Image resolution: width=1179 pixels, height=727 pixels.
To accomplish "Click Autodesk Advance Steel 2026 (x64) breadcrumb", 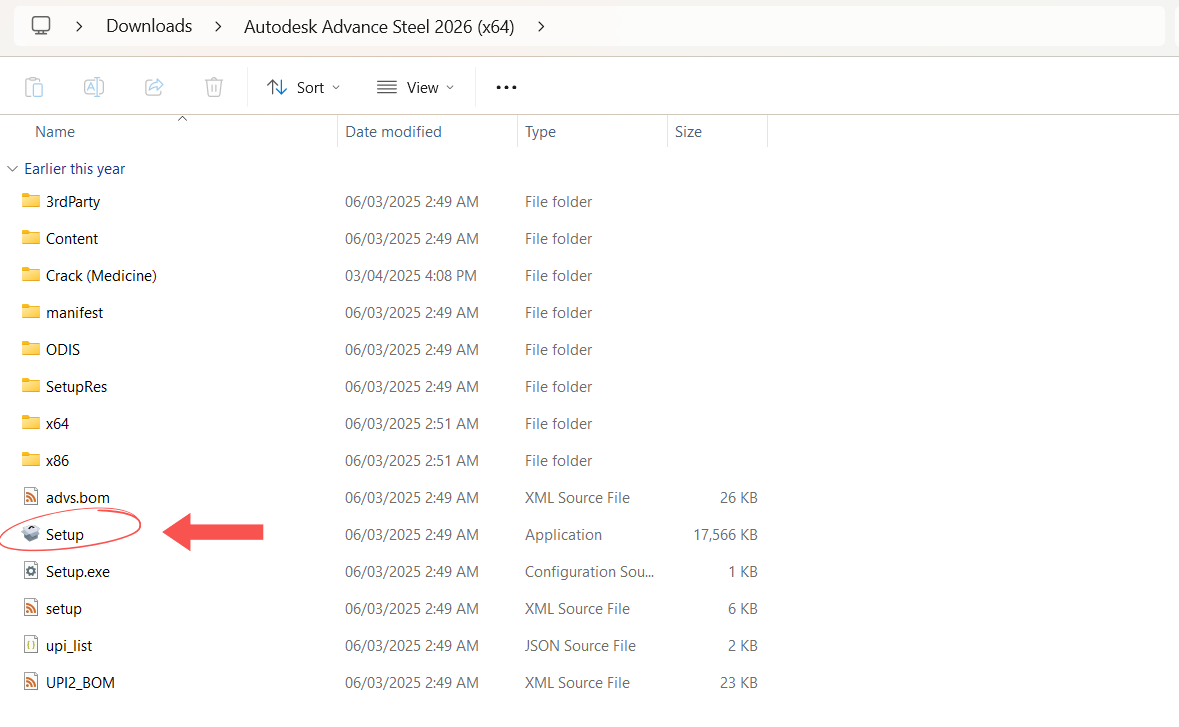I will (379, 27).
